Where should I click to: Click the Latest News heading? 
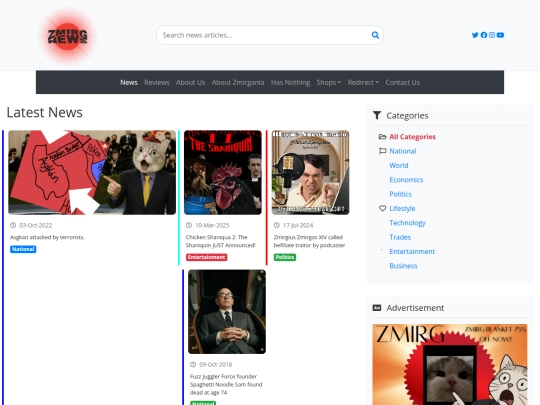point(44,112)
